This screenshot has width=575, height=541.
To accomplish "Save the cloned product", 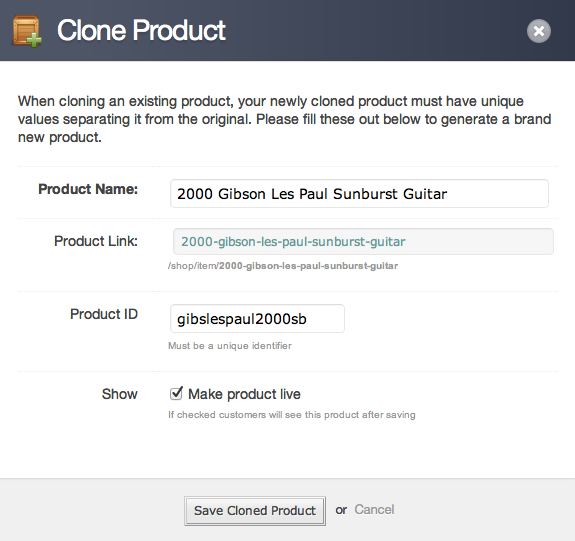I will pyautogui.click(x=255, y=511).
